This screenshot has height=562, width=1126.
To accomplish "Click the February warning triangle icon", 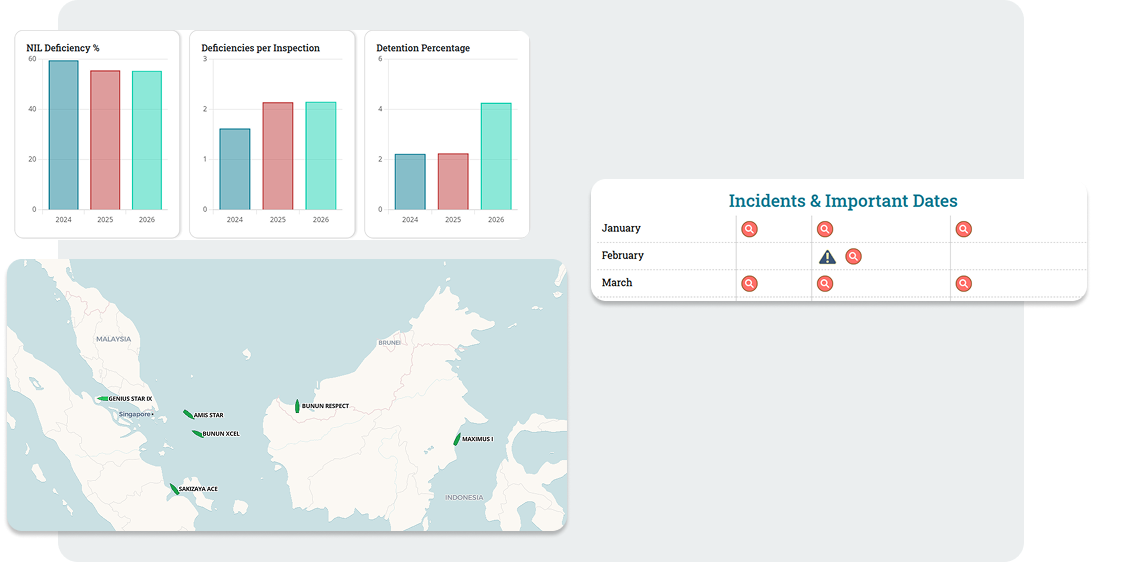I will [x=827, y=257].
